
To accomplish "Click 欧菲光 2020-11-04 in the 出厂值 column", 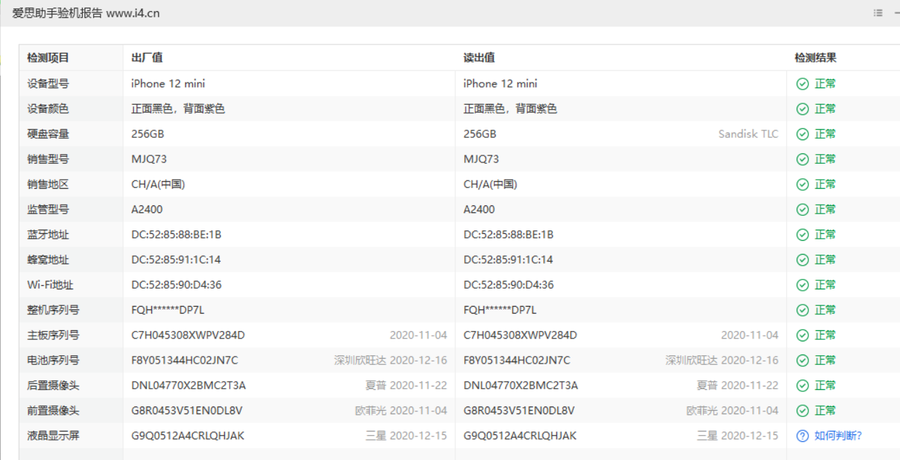I will (x=401, y=411).
